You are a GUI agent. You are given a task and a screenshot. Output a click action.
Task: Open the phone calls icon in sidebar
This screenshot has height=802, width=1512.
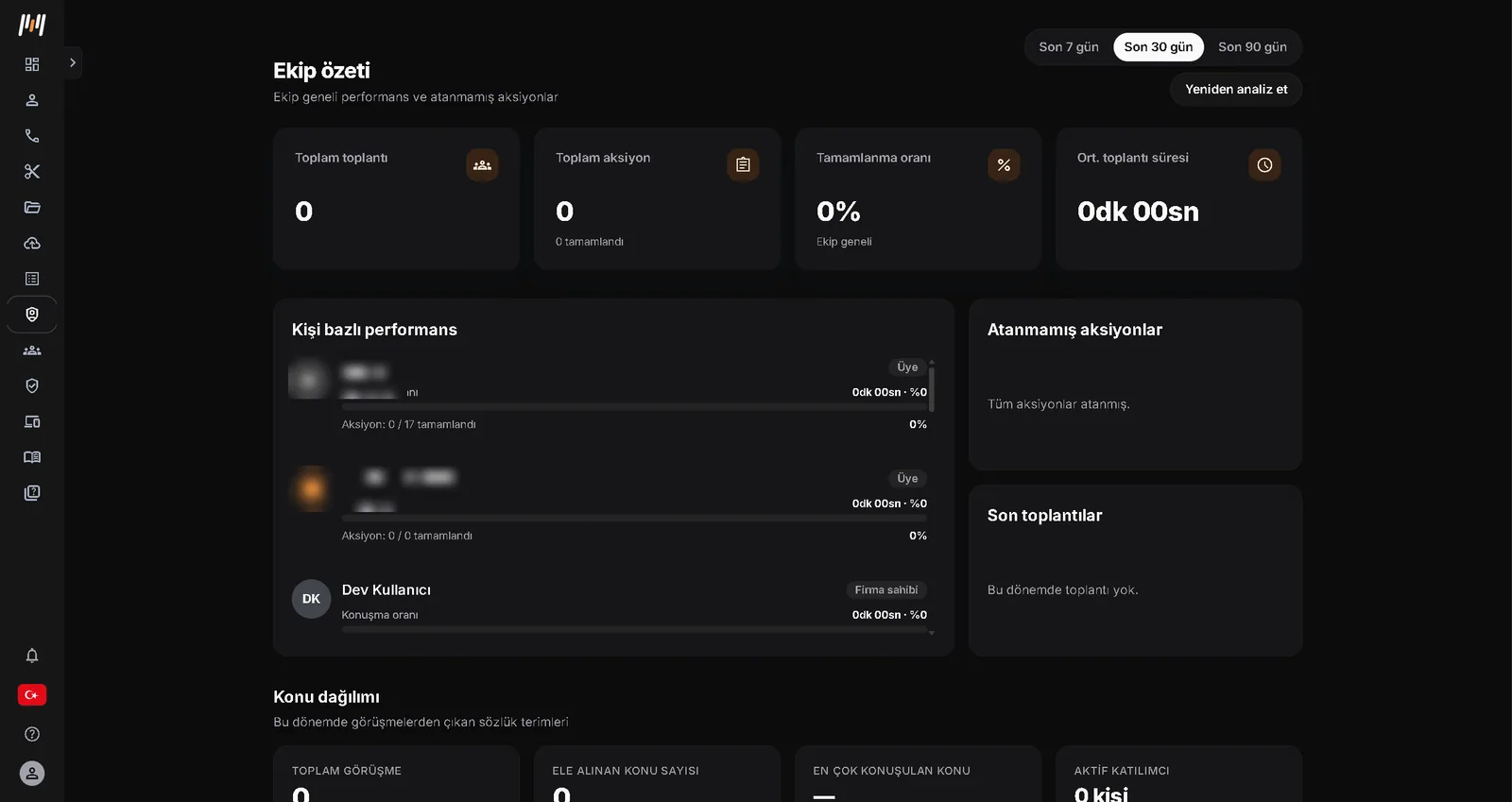(x=32, y=136)
